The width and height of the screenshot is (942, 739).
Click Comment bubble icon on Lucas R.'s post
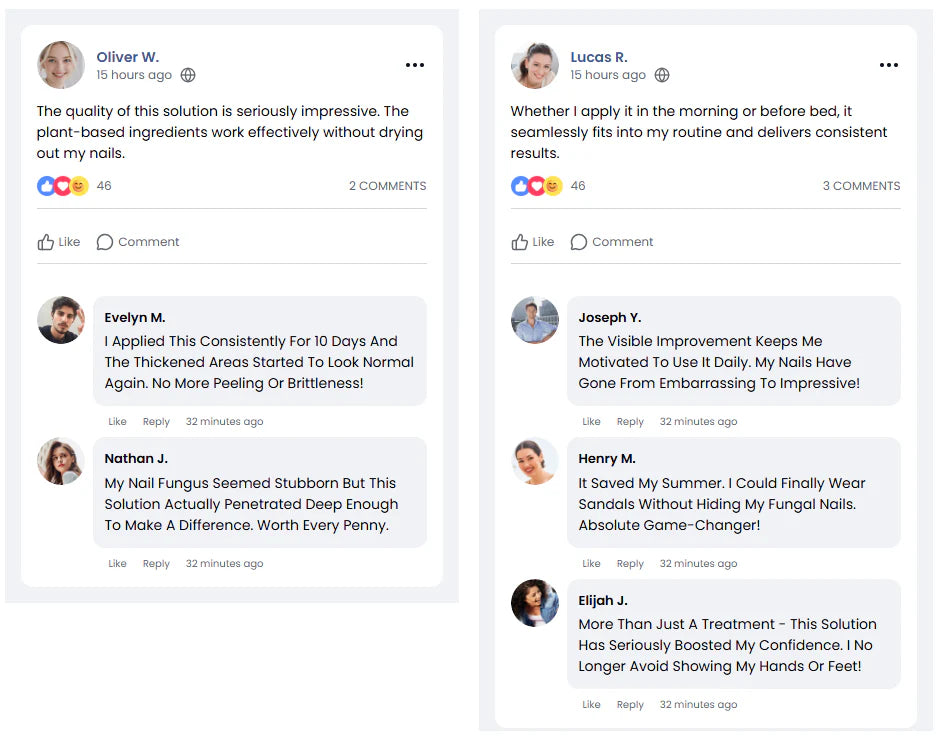[579, 242]
